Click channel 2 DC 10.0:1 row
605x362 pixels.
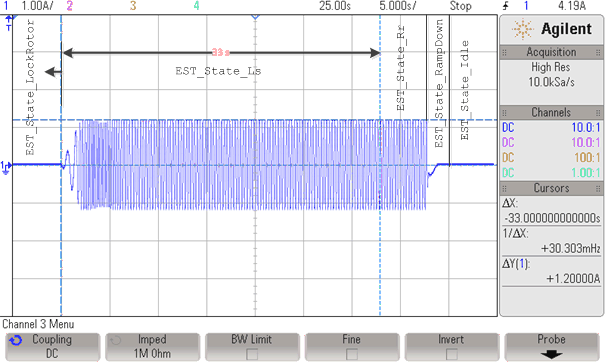[551, 142]
